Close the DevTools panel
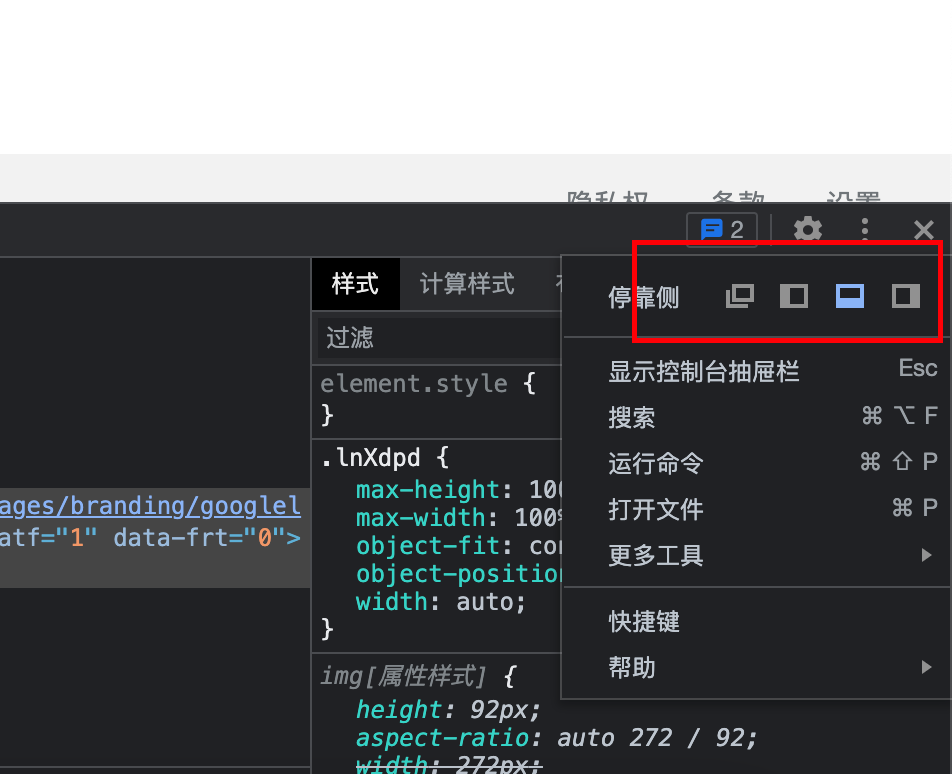Screen dimensions: 952x774 (923, 230)
